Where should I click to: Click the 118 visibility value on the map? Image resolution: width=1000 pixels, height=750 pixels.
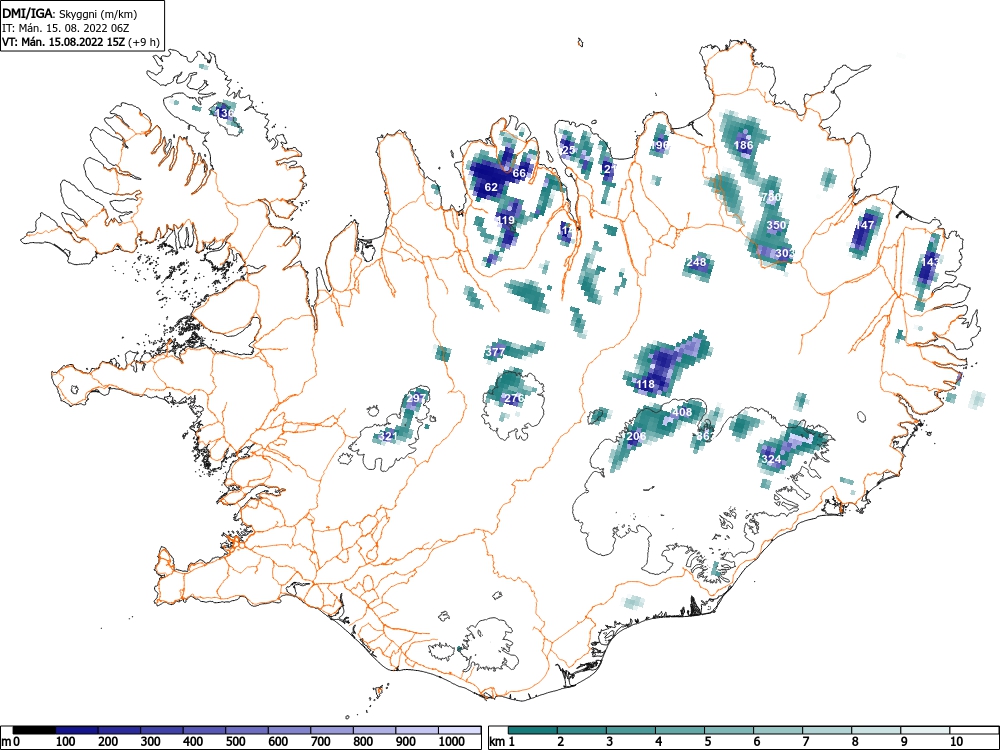pos(645,385)
